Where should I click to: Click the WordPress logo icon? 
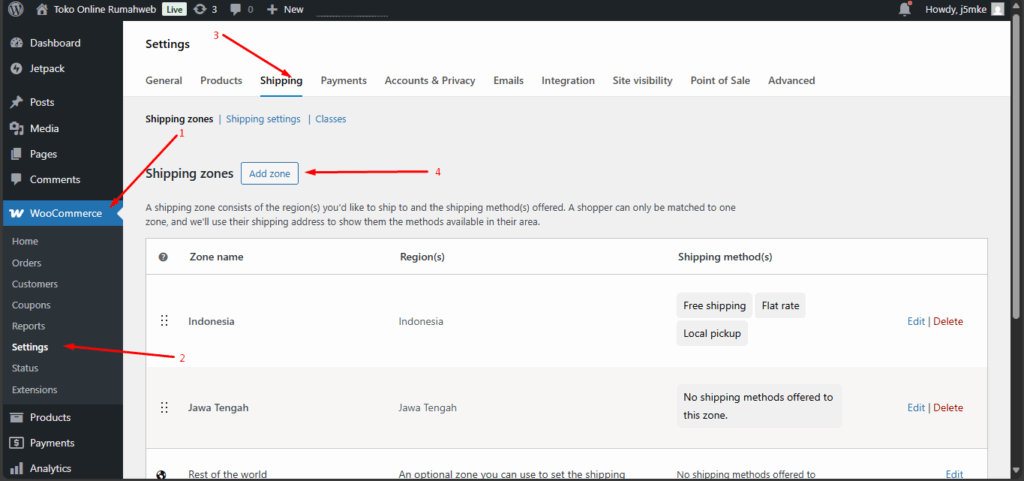(14, 9)
